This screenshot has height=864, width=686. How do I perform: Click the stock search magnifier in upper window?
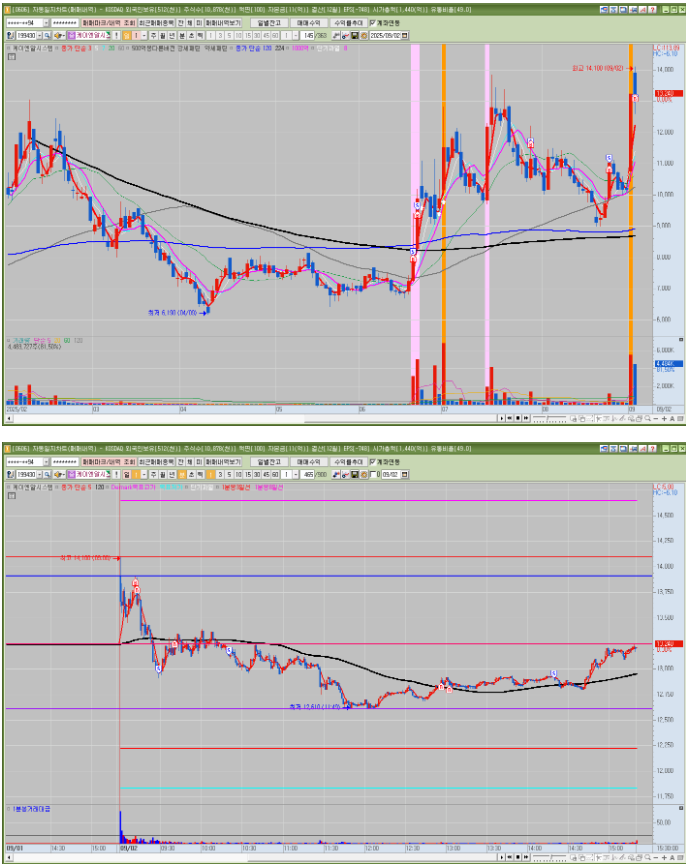click(47, 35)
